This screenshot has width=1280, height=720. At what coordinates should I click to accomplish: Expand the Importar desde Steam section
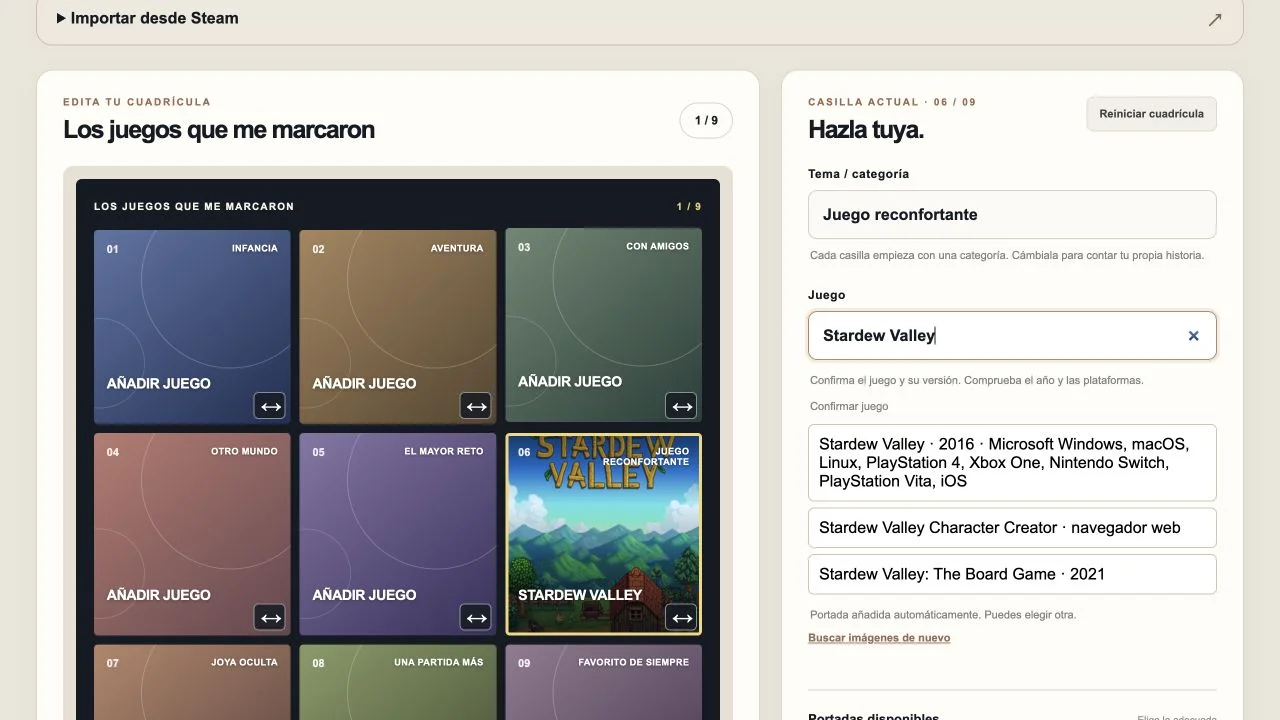[x=148, y=18]
